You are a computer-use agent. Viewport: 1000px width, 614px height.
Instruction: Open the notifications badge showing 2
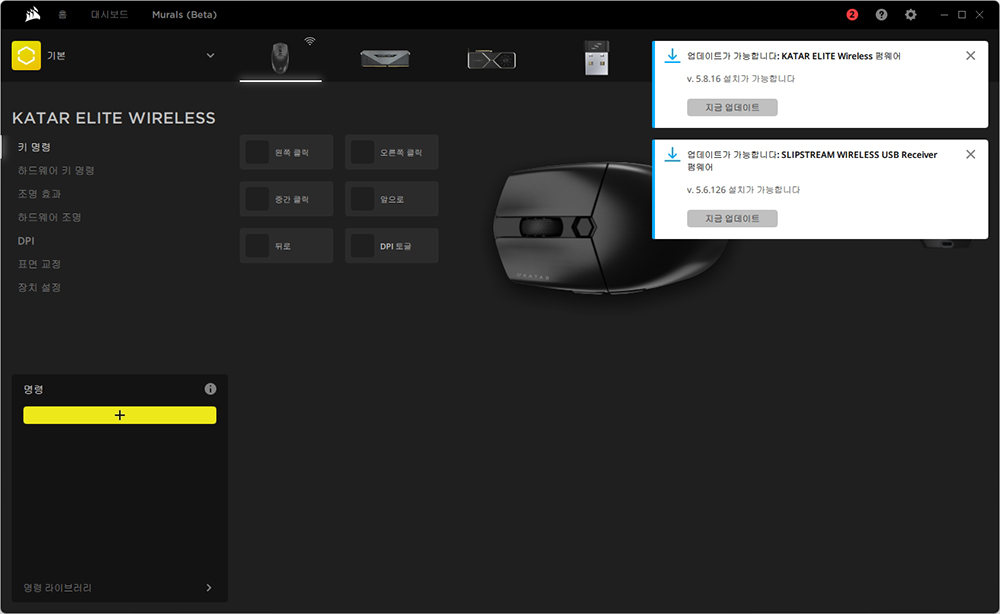(852, 15)
